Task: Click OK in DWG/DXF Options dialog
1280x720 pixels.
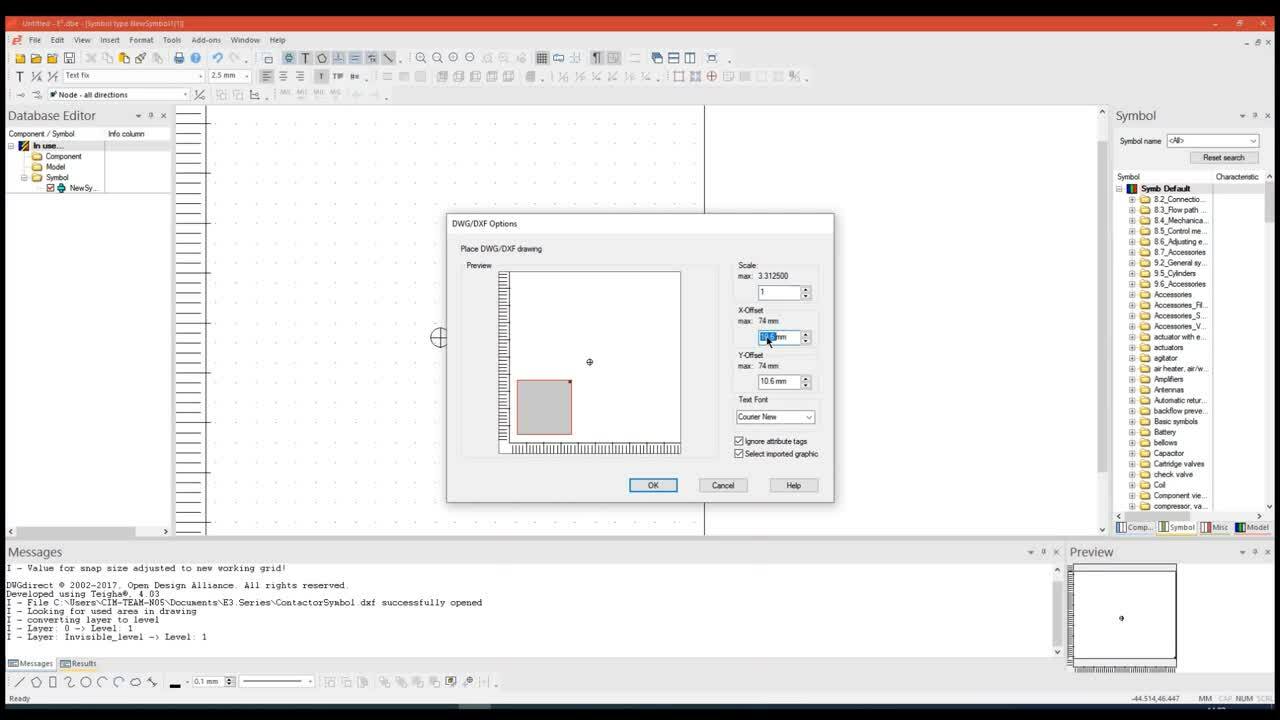Action: (x=653, y=485)
